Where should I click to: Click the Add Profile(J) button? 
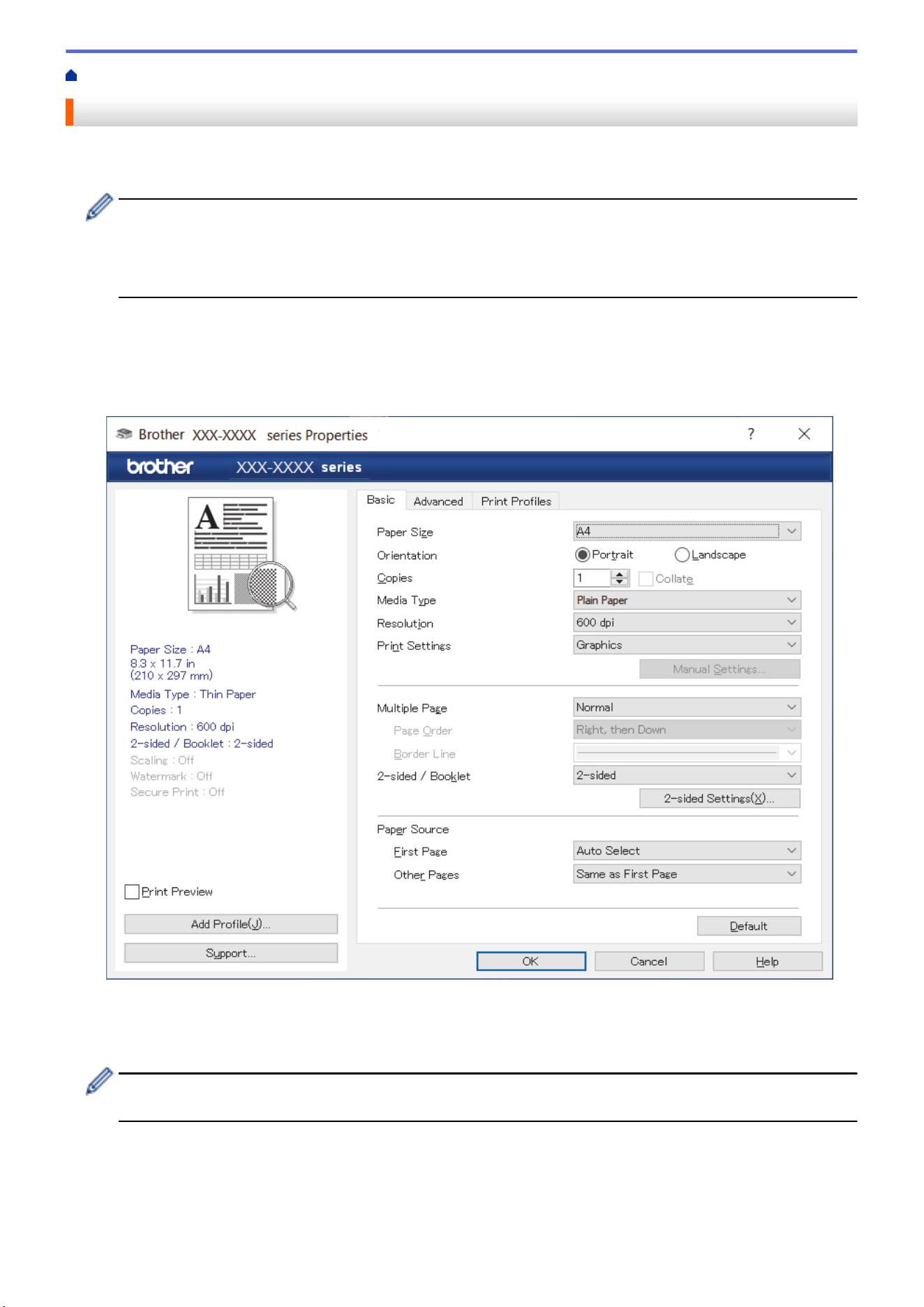point(231,924)
